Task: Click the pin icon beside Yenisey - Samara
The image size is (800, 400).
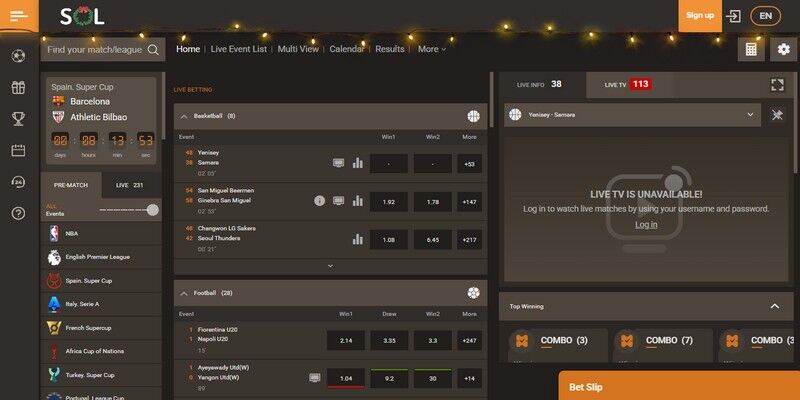Action: [x=777, y=115]
